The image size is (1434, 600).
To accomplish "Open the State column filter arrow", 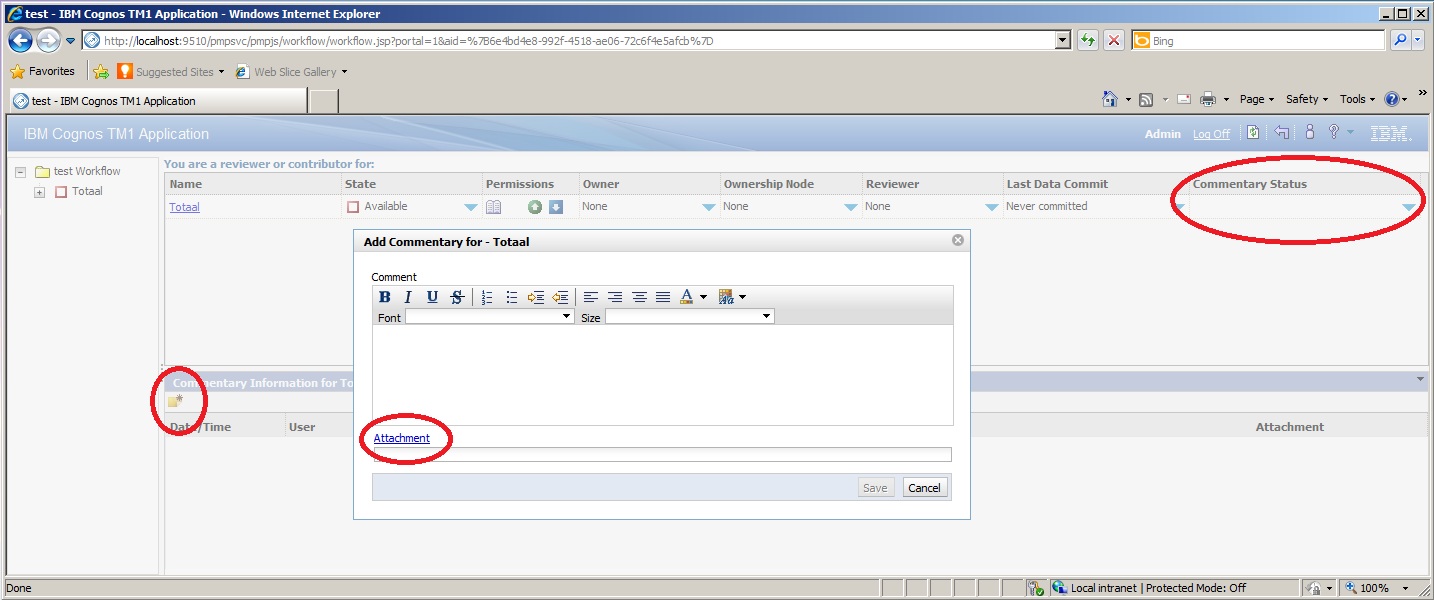I will point(470,208).
